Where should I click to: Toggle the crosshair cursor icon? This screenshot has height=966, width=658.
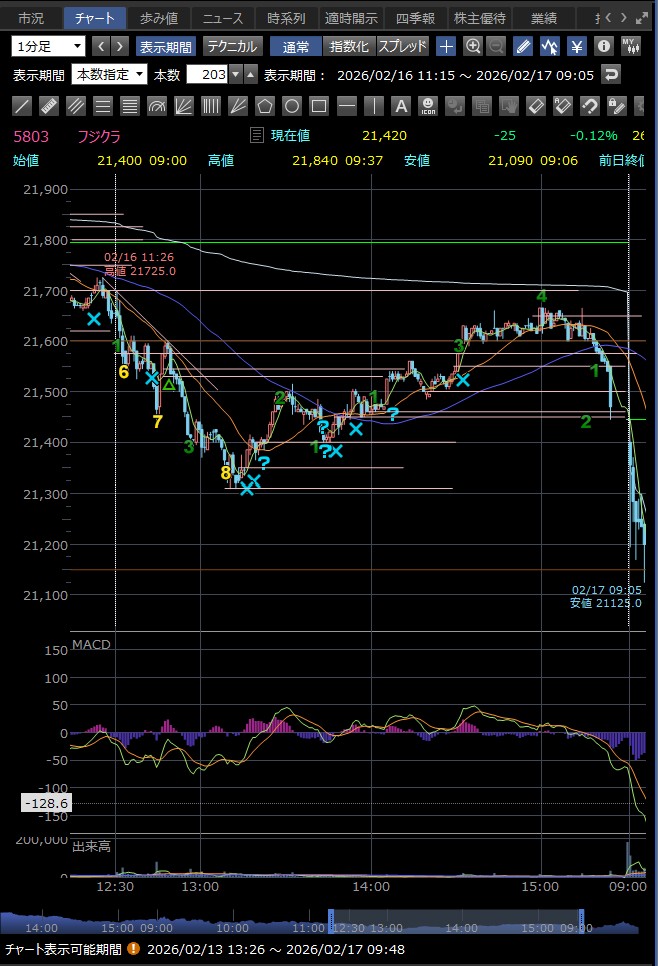[446, 46]
